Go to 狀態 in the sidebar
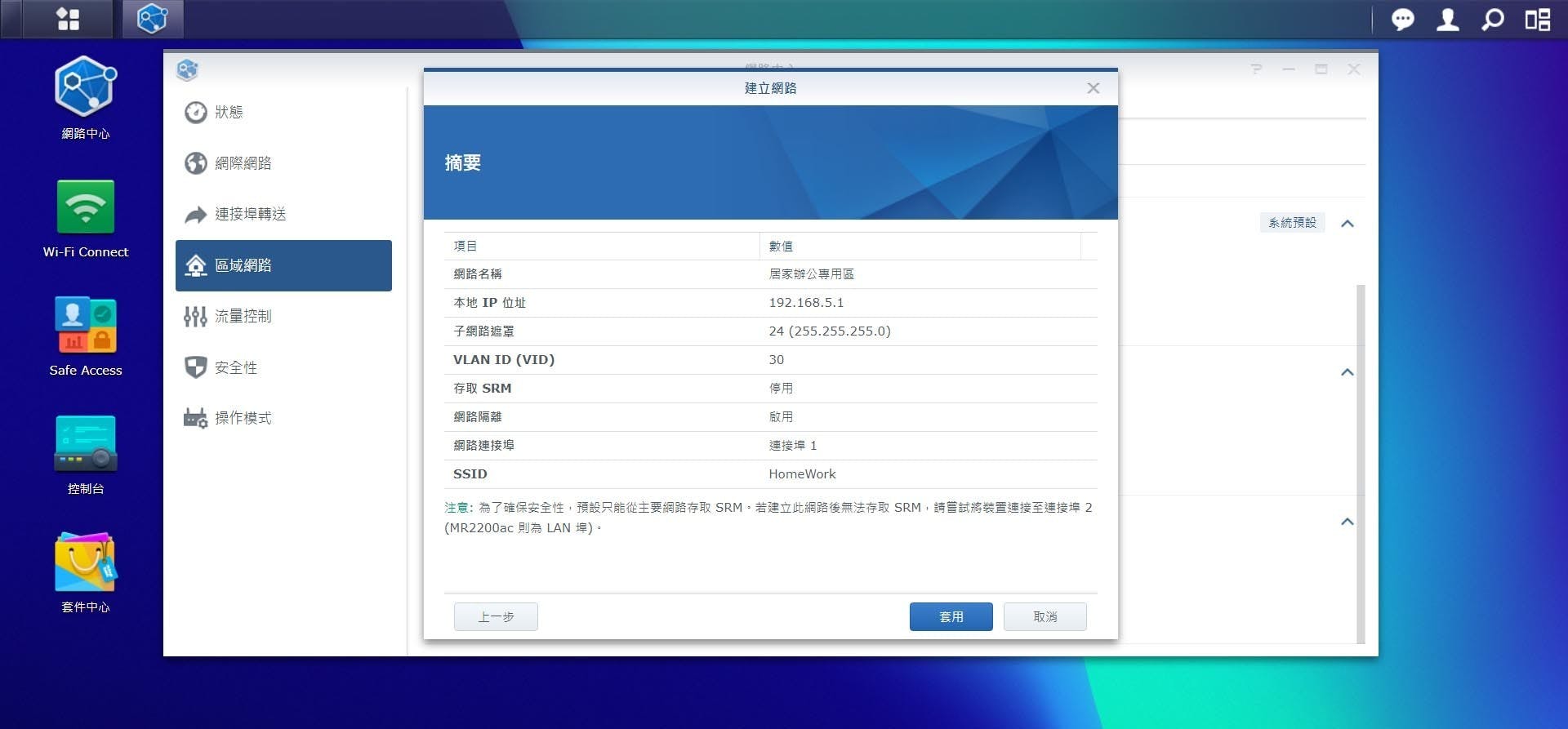The image size is (1568, 729). pyautogui.click(x=283, y=112)
